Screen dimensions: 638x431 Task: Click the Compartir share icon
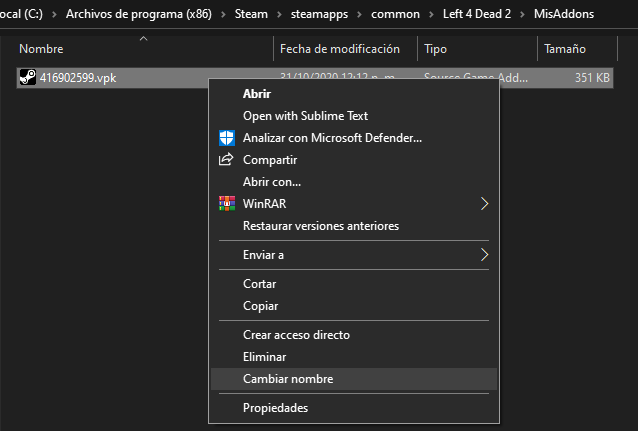[x=225, y=160]
